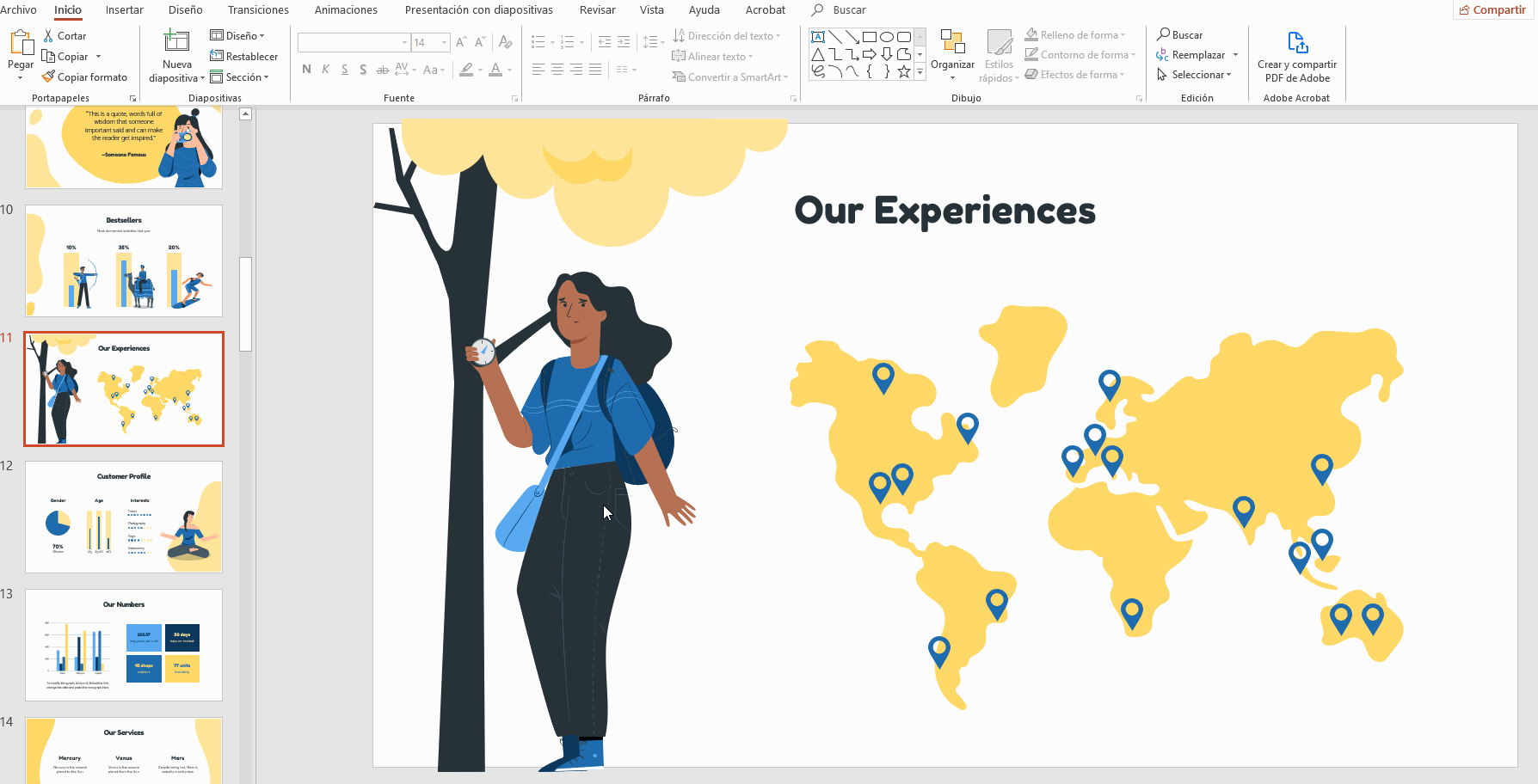This screenshot has height=784, width=1538.
Task: Select the oval shape in gallery
Action: [887, 37]
